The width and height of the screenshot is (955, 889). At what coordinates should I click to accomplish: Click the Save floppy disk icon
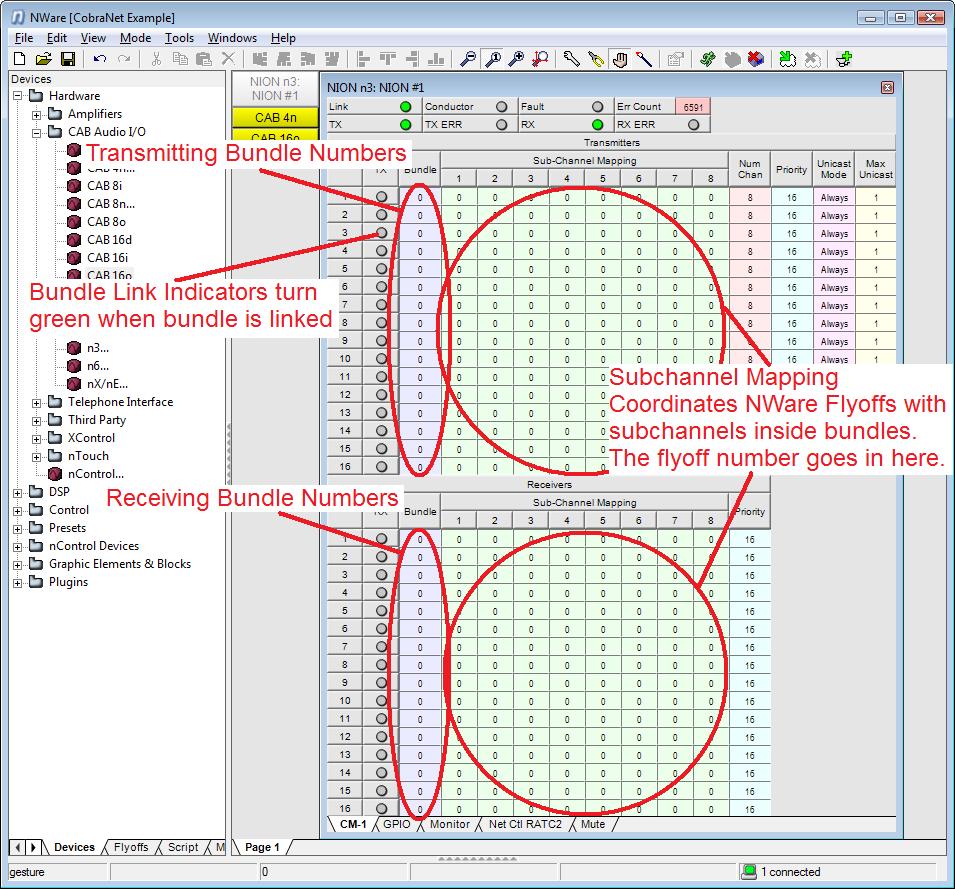click(x=68, y=60)
